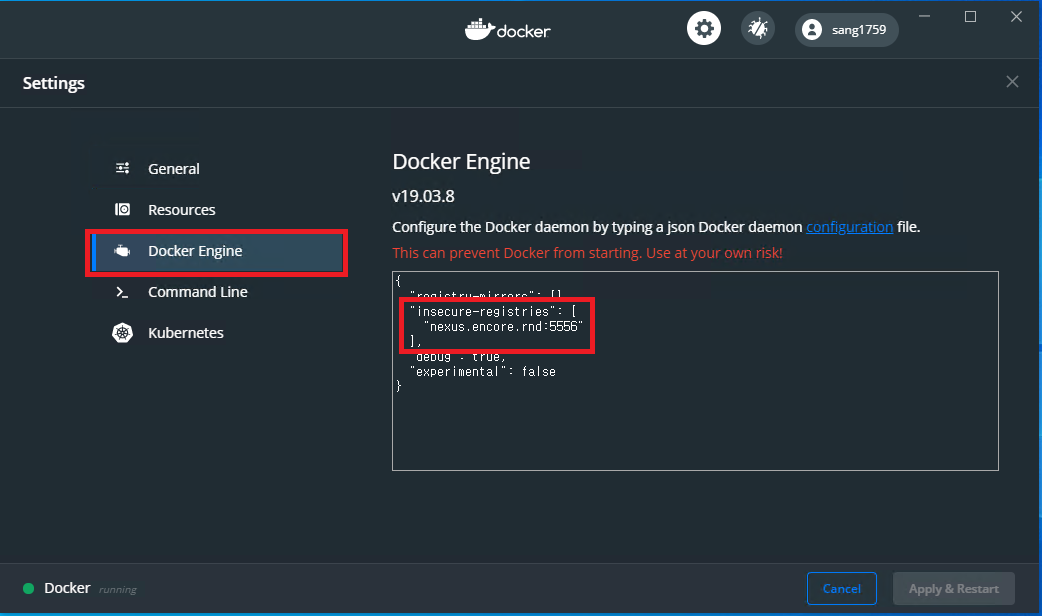
Task: Close the Settings panel with X
Action: (1012, 82)
